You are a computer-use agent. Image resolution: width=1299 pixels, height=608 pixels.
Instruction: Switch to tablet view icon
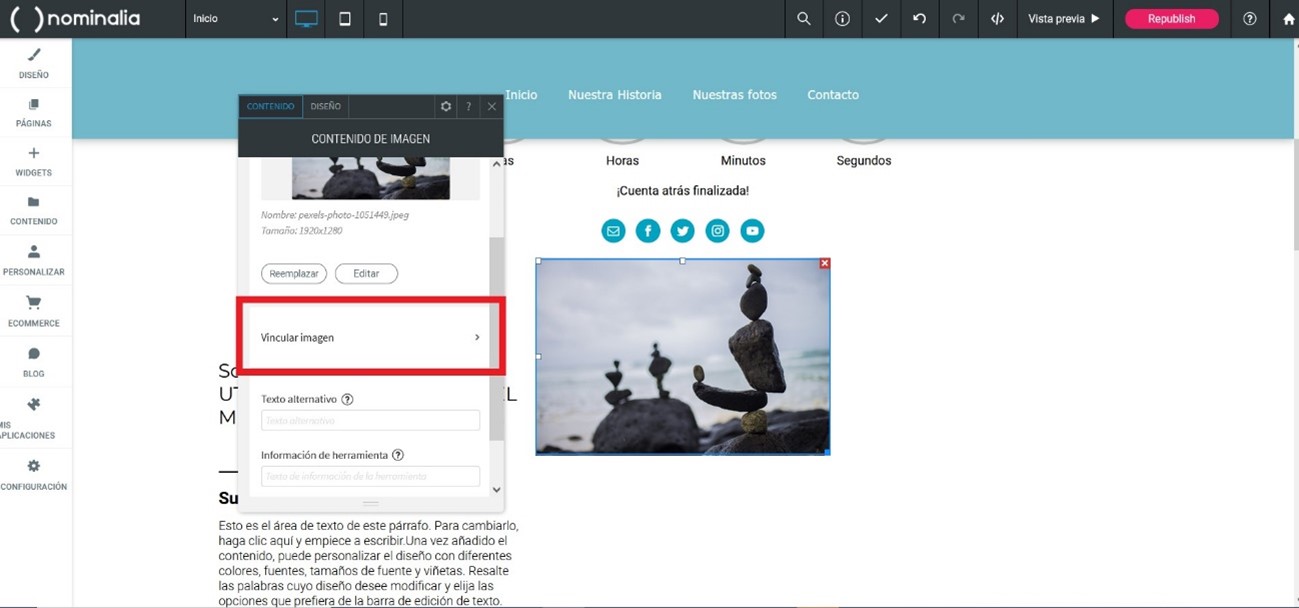tap(345, 19)
